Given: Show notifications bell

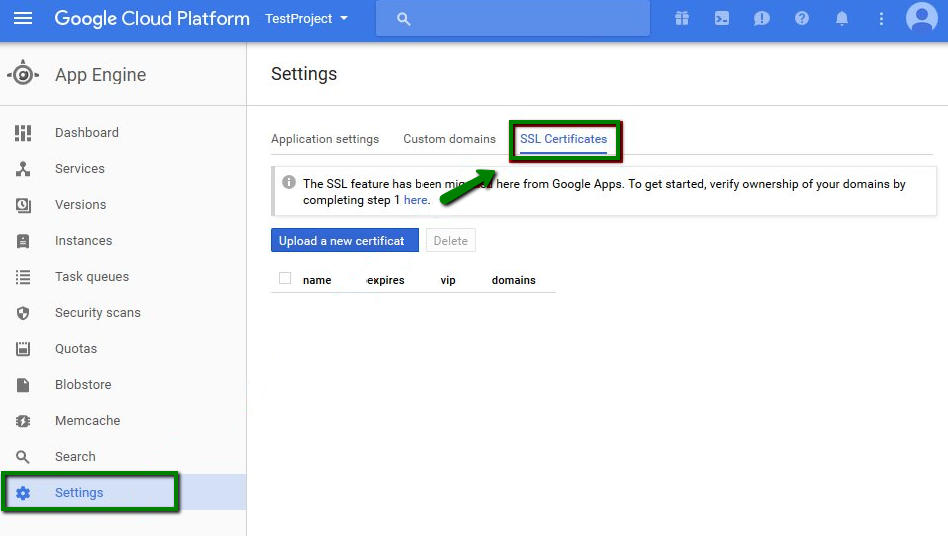Looking at the screenshot, I should pos(842,19).
